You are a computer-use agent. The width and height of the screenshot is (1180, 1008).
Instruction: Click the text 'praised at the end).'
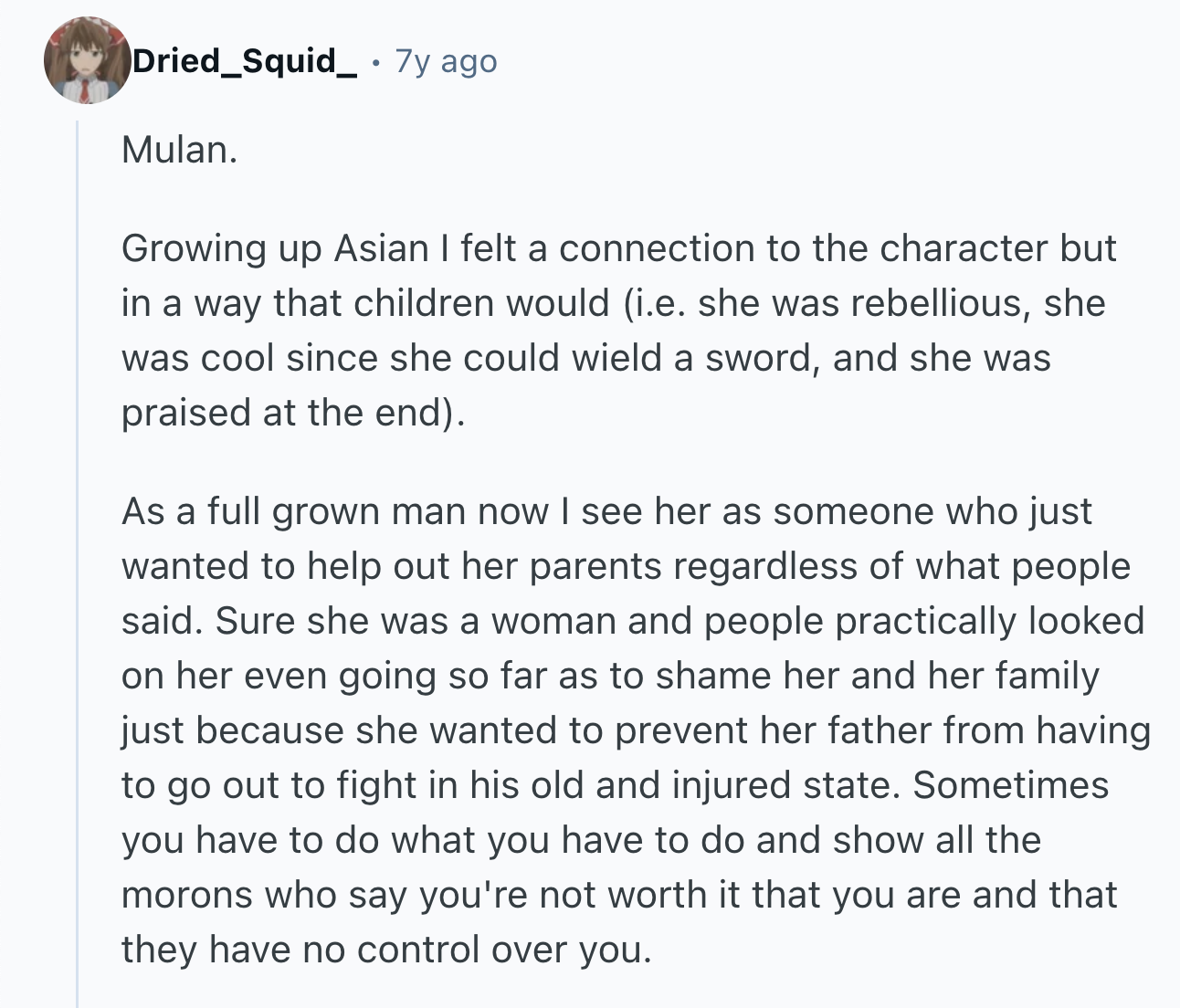[x=293, y=413]
